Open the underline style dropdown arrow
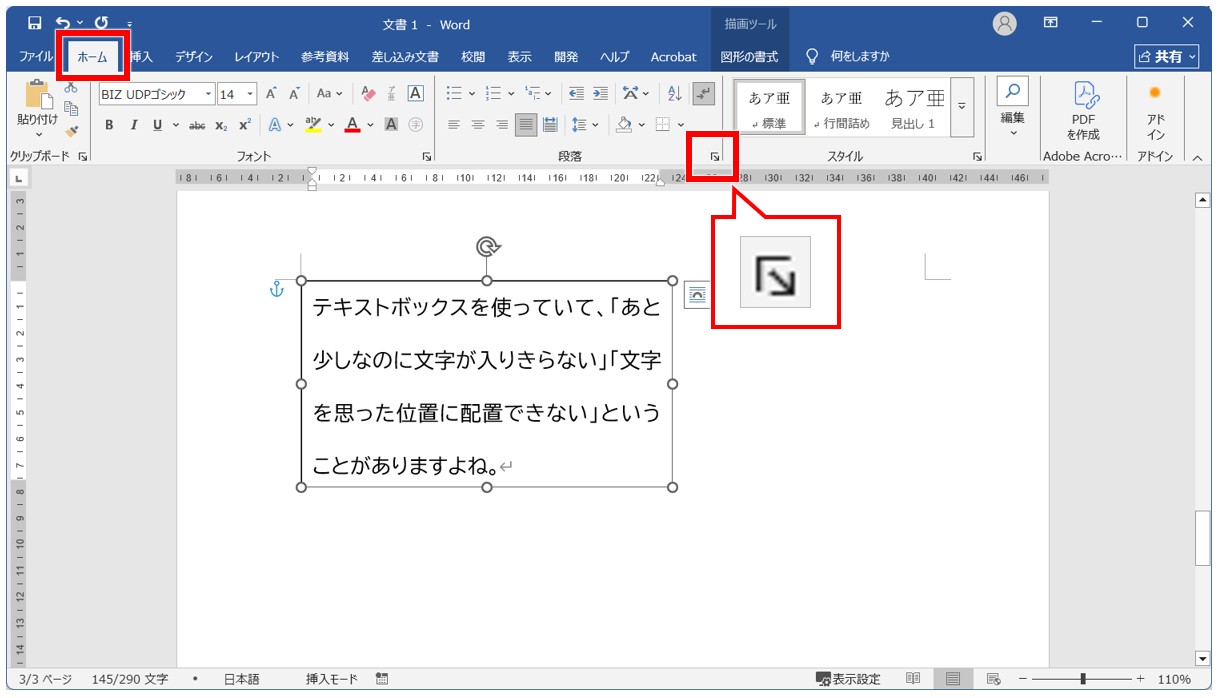 pyautogui.click(x=176, y=125)
